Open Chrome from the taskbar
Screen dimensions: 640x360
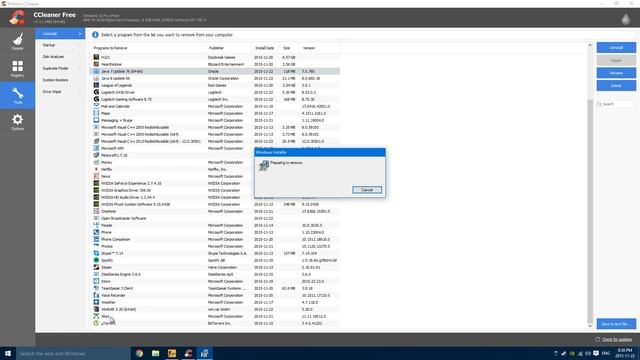(x=140, y=353)
